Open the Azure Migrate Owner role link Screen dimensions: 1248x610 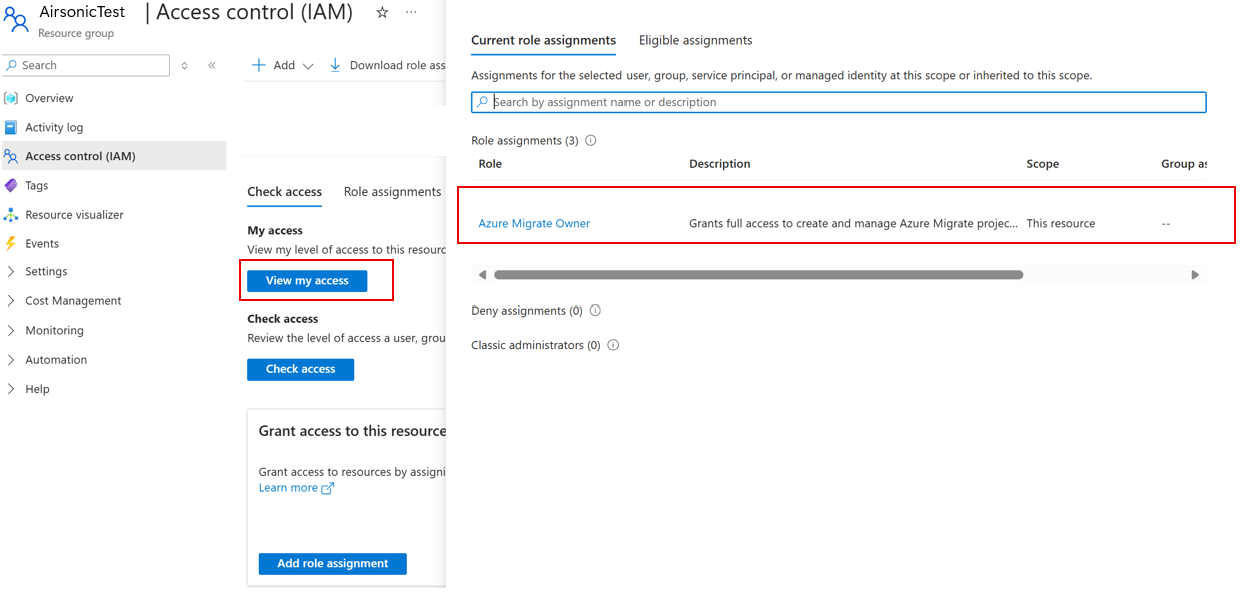[534, 224]
